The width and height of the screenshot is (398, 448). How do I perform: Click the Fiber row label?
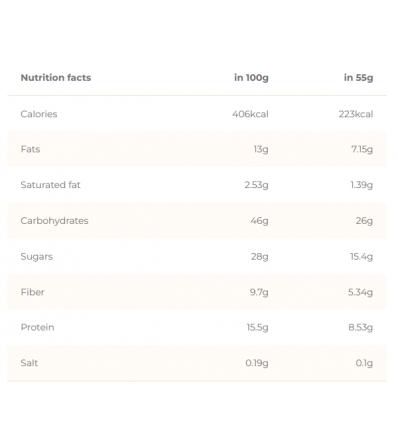pos(32,292)
